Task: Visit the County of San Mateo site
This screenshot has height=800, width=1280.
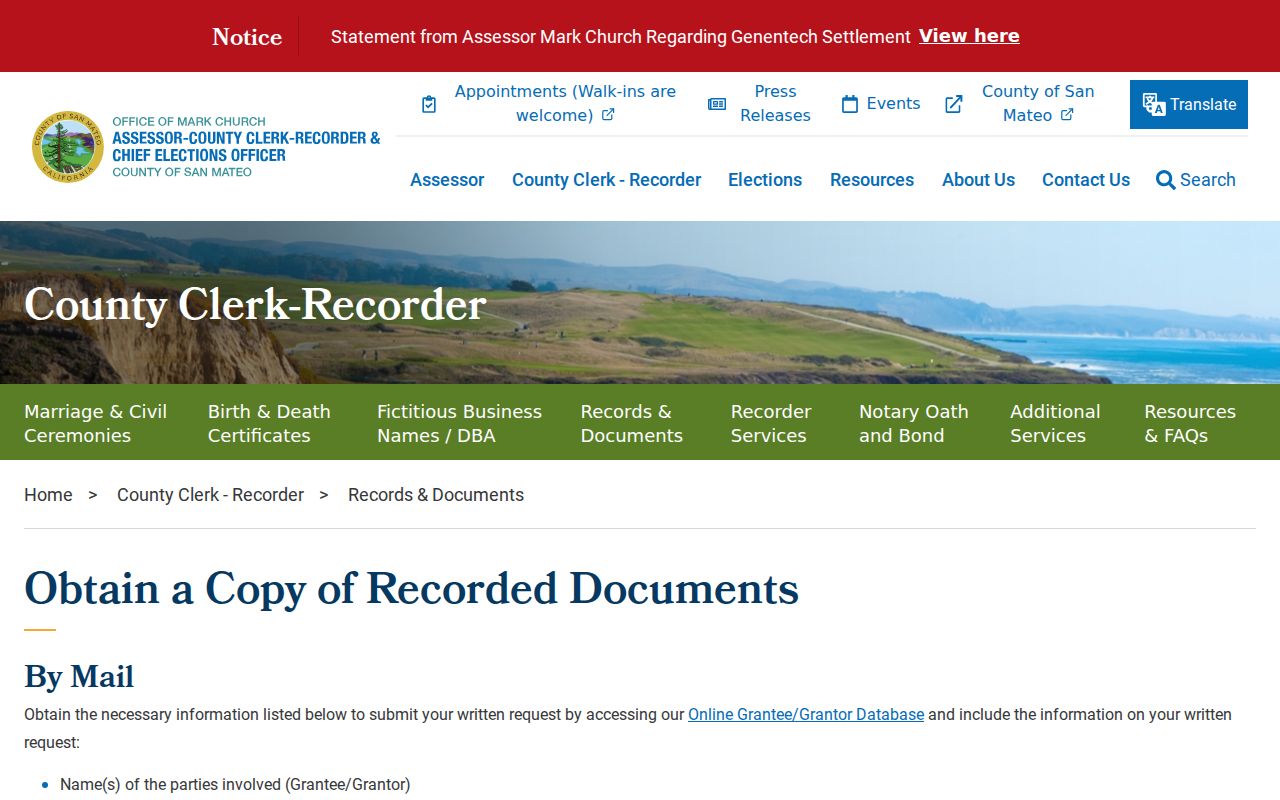Action: (x=1038, y=103)
